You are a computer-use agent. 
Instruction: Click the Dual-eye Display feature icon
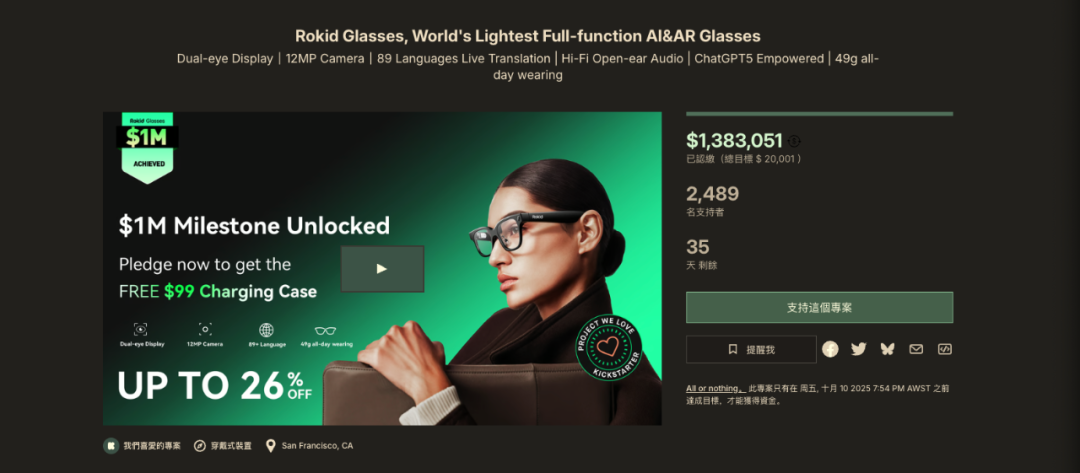[140, 329]
